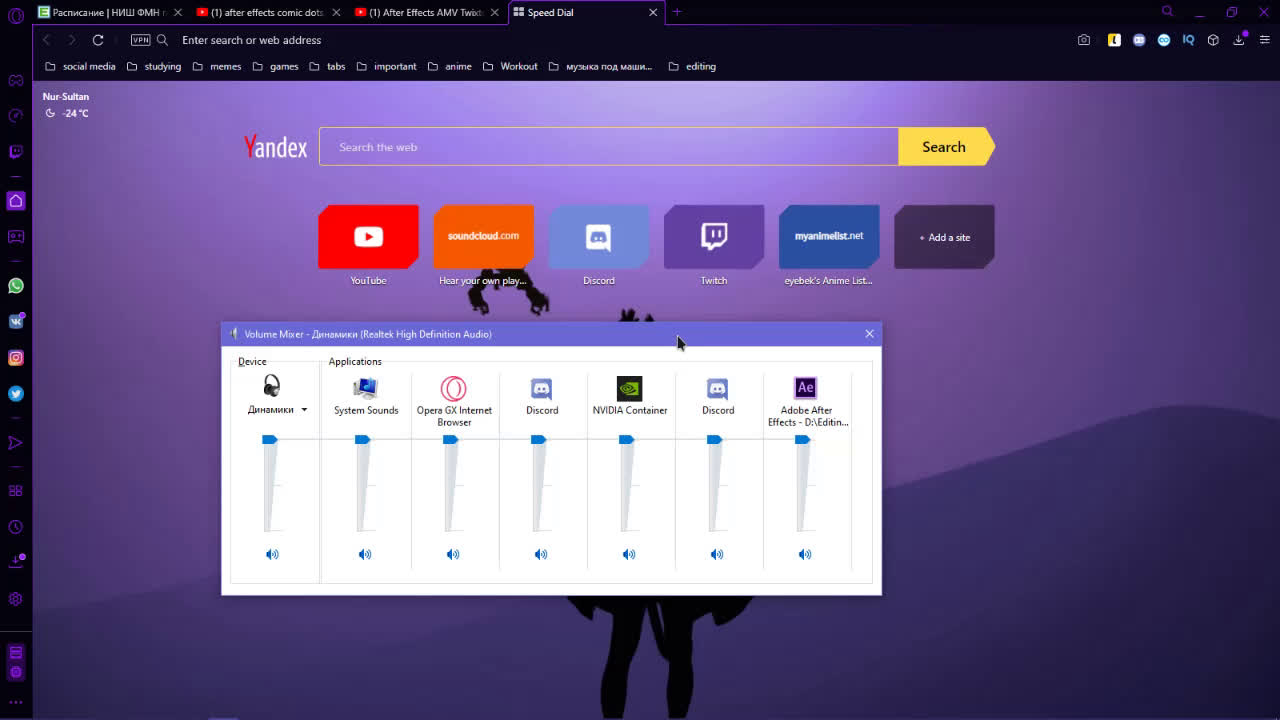Click the VK sidebar icon
Image resolution: width=1280 pixels, height=720 pixels.
click(16, 322)
